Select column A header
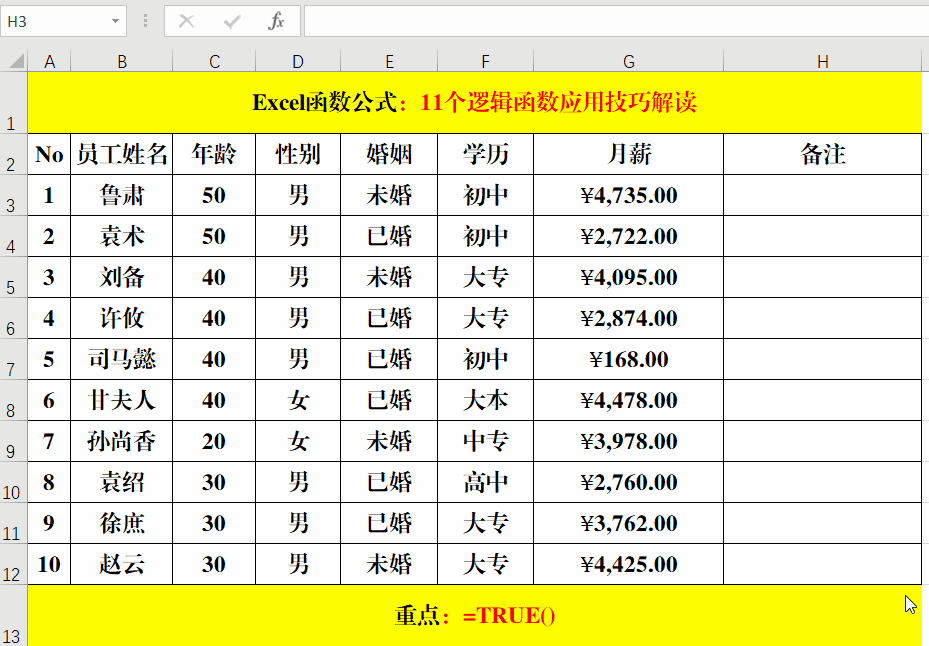 [x=49, y=61]
